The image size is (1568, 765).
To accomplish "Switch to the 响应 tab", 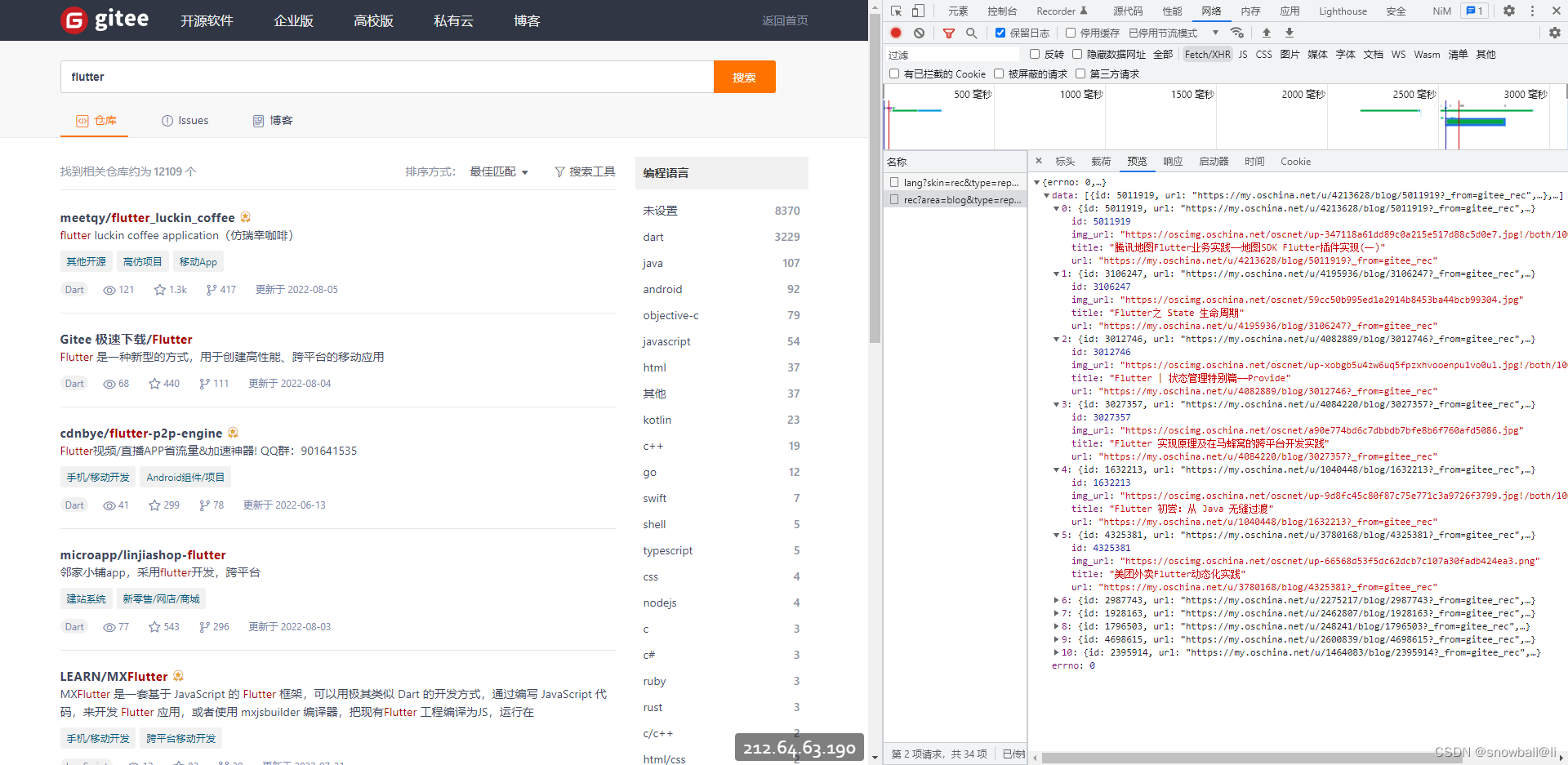I will [1173, 162].
